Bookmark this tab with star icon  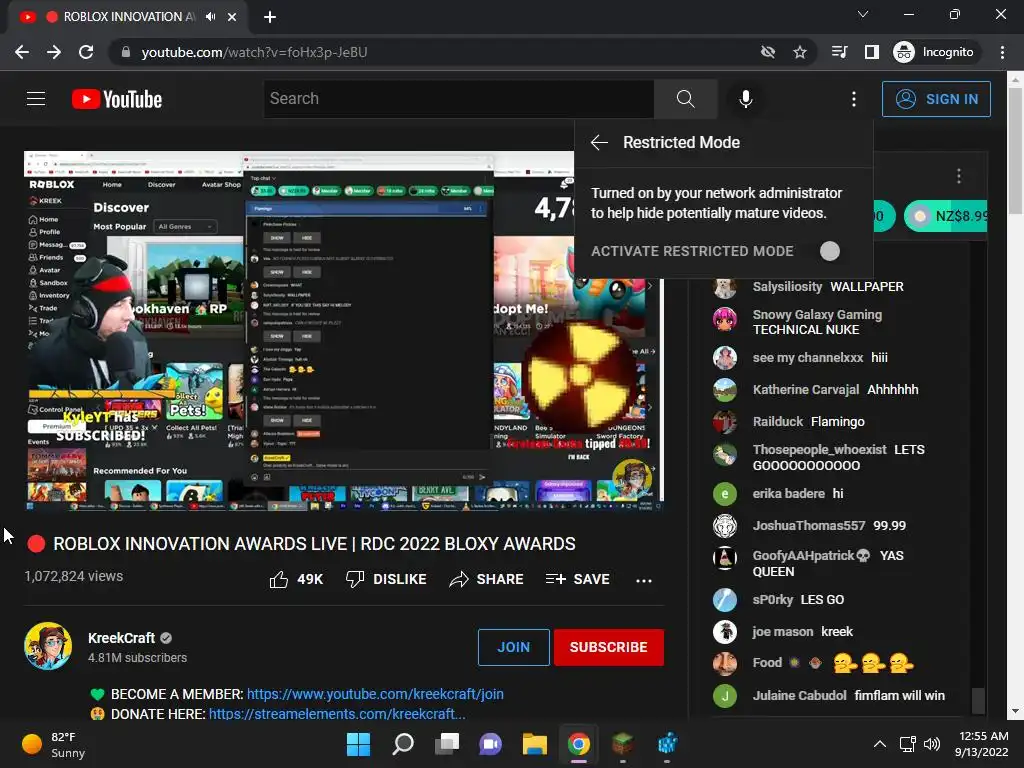[x=800, y=52]
